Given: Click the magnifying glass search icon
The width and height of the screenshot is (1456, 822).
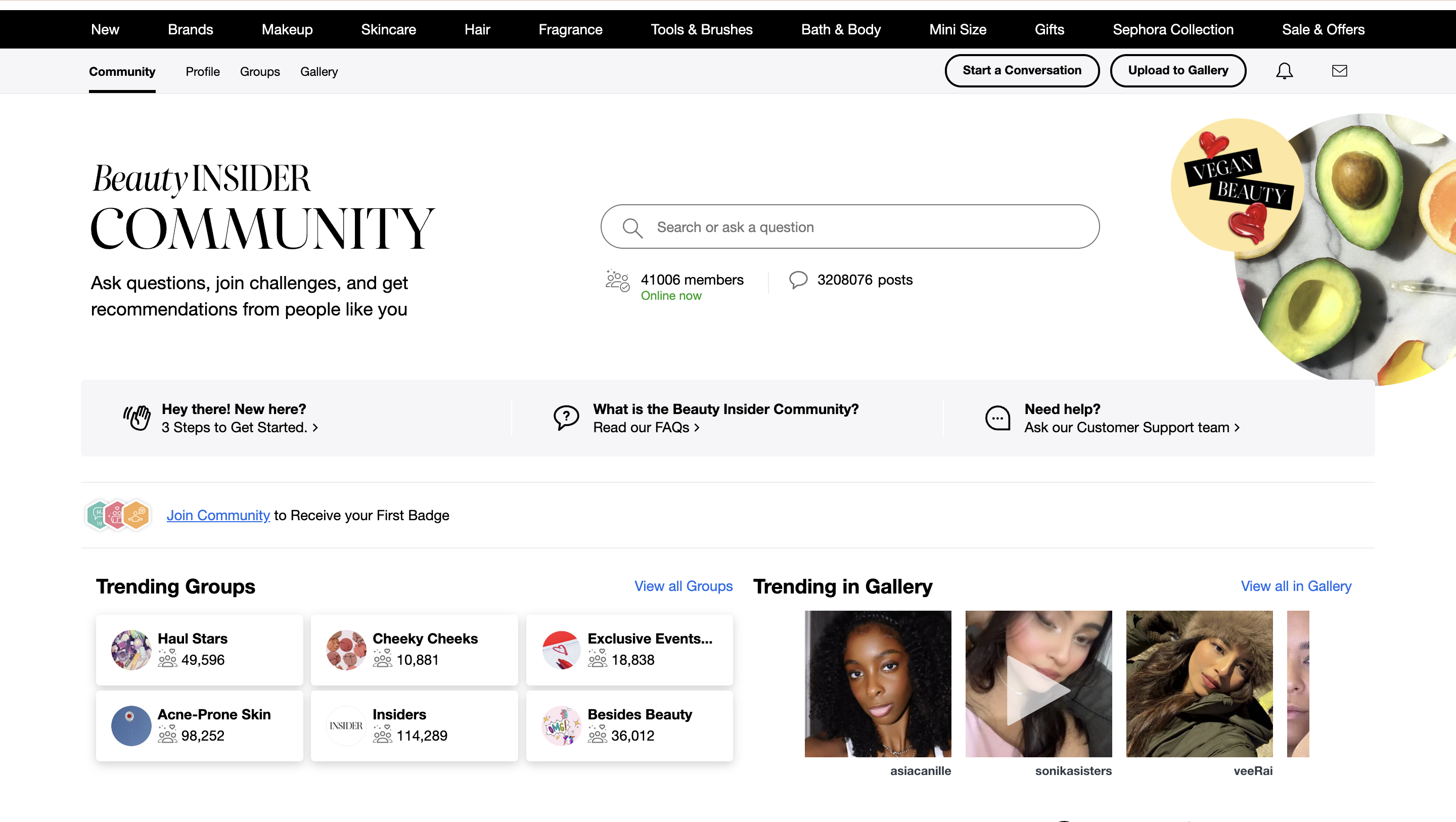Looking at the screenshot, I should point(633,226).
